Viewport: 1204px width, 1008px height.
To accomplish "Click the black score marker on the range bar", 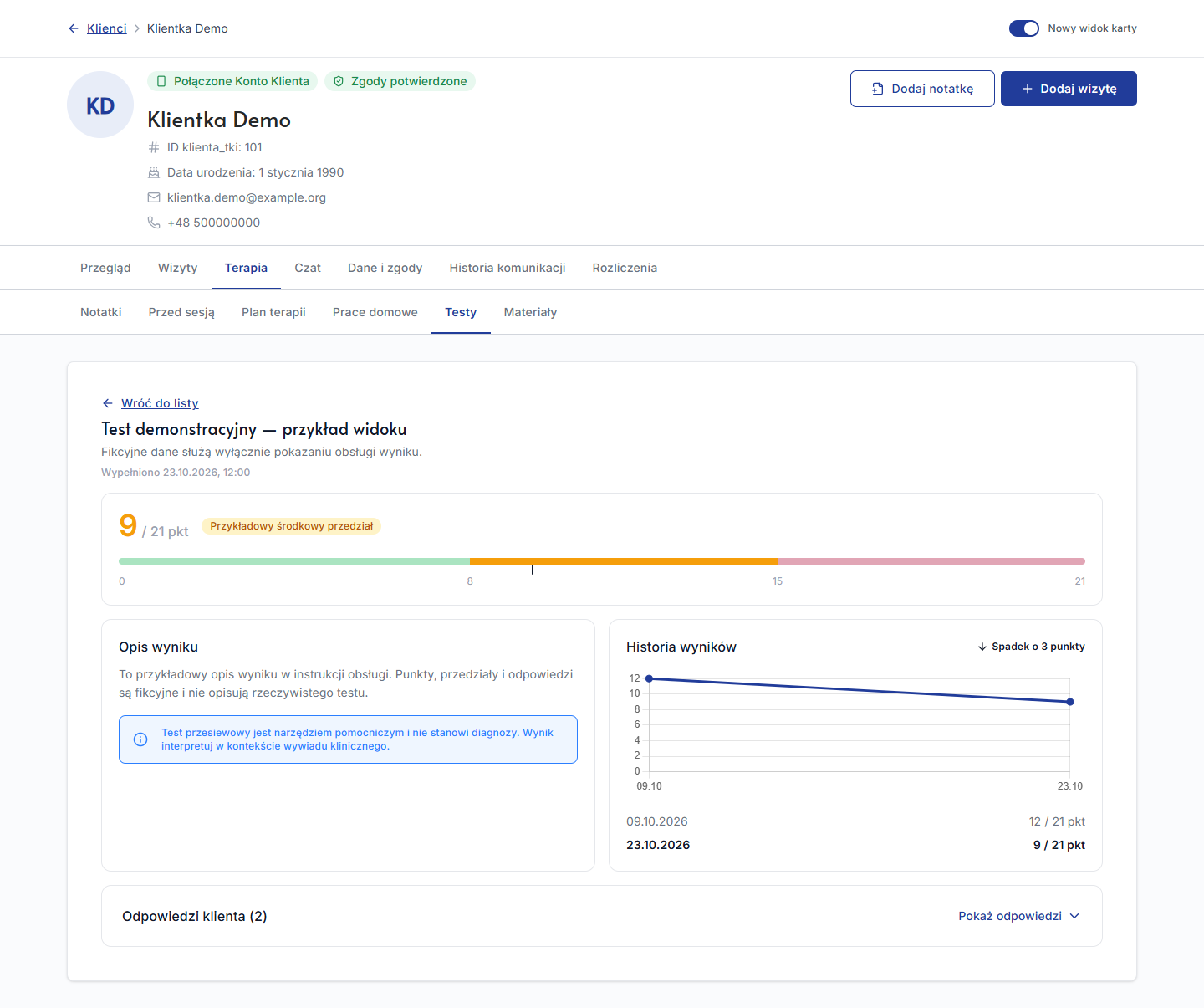I will point(533,569).
